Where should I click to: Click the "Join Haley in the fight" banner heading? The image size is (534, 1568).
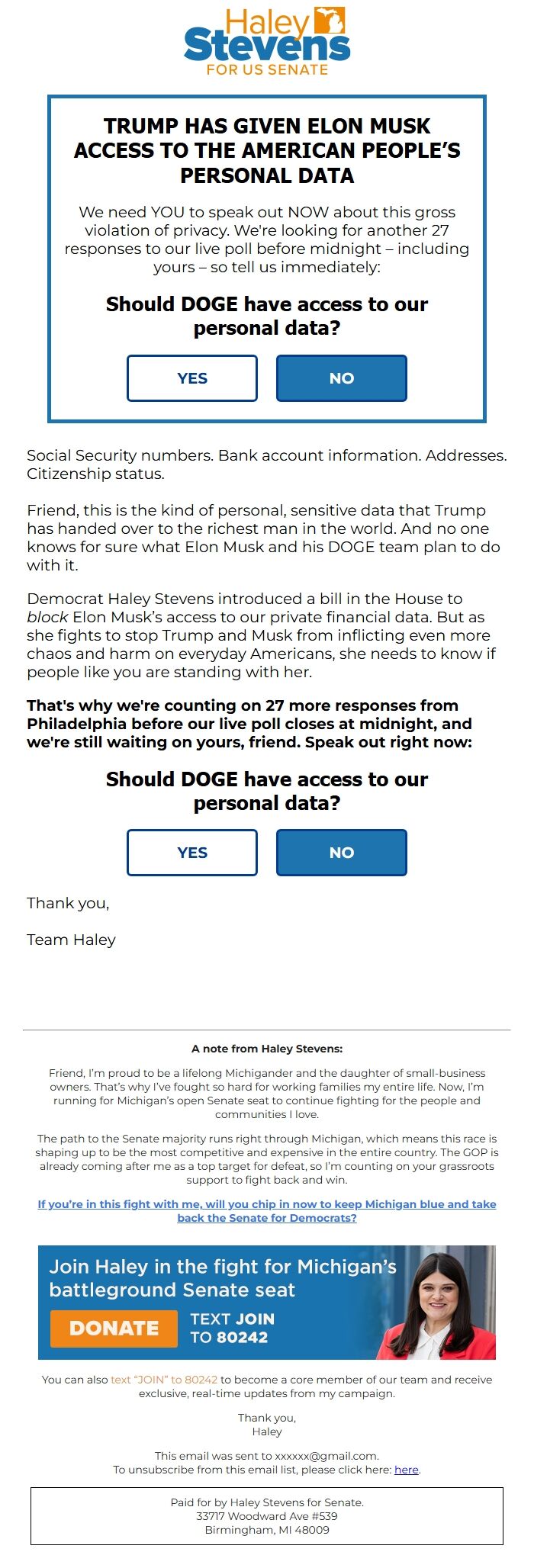point(223,1278)
